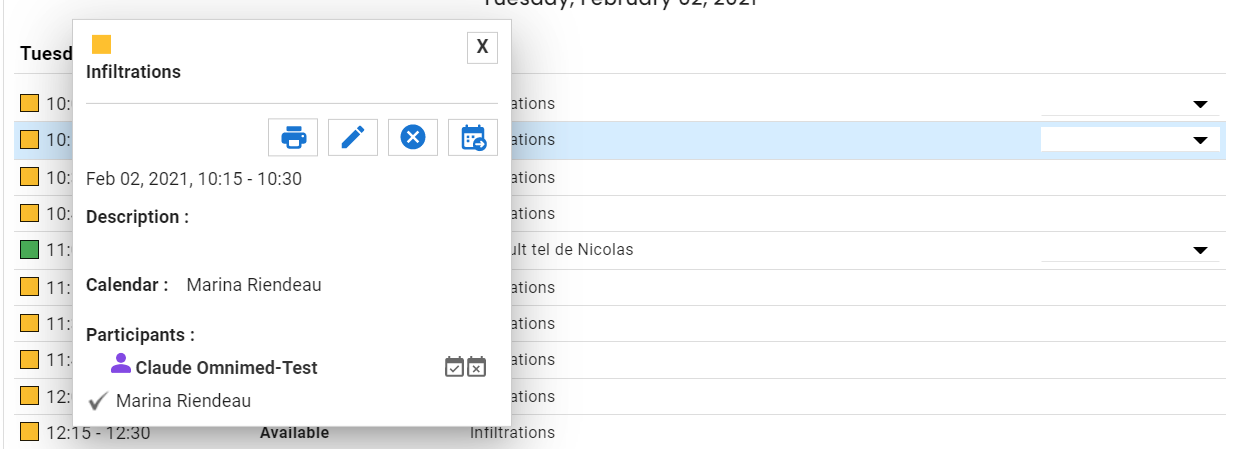Click the purple person icon beside Claude Omnimed-Test
Screen dimensions: 1237x449
click(x=121, y=364)
